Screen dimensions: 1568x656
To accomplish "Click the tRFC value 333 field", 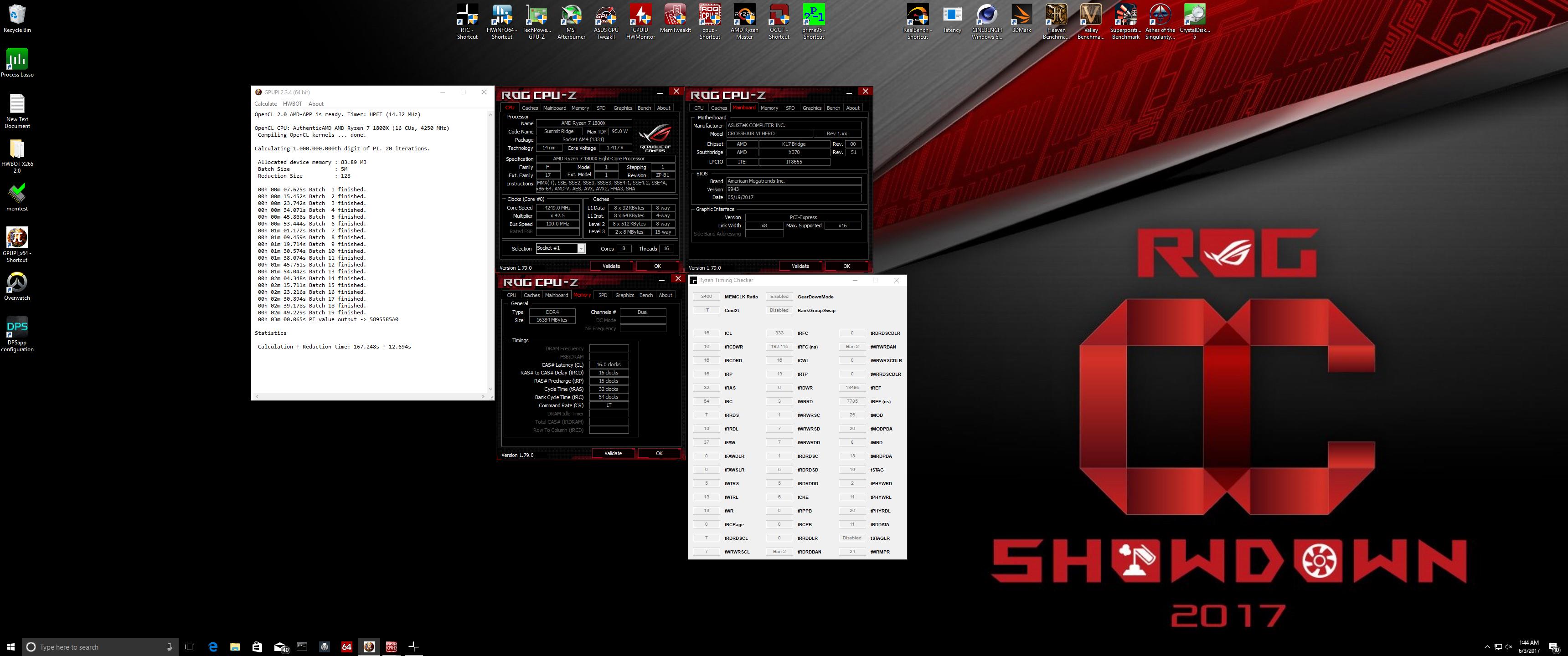I will [779, 333].
